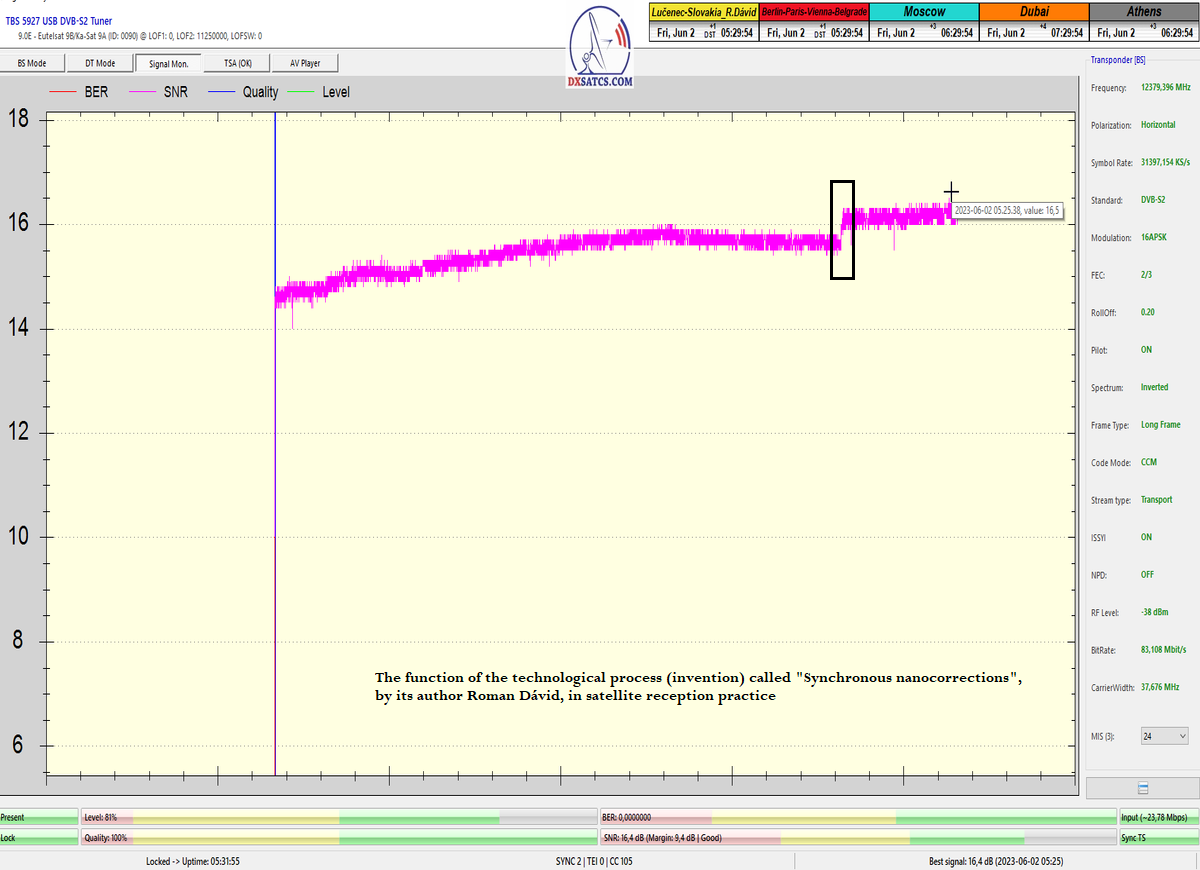
Task: Click the Sync TS indicator
Action: (x=1158, y=838)
